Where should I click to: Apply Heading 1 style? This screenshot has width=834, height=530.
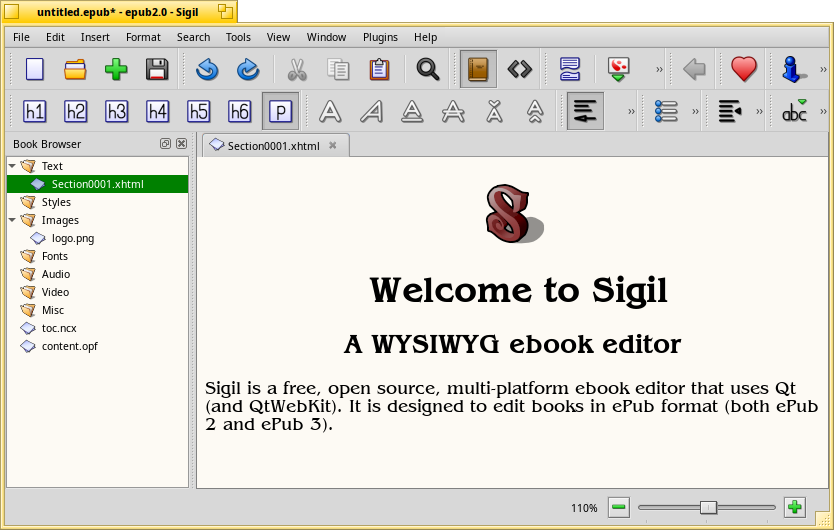(x=35, y=111)
